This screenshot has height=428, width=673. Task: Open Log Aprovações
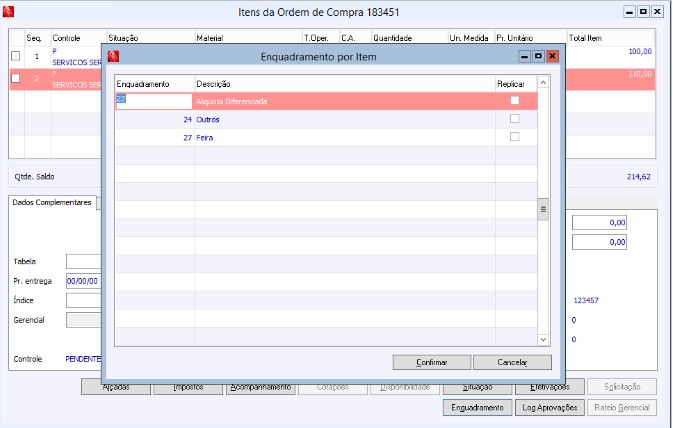(x=550, y=407)
